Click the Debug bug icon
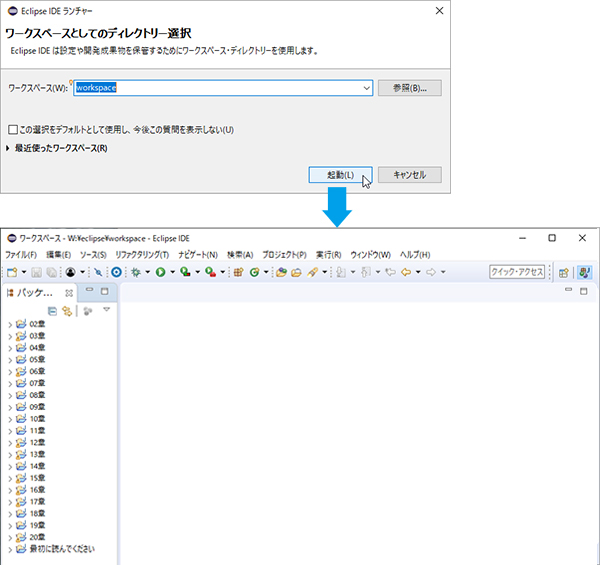This screenshot has height=565, width=600. tap(136, 272)
